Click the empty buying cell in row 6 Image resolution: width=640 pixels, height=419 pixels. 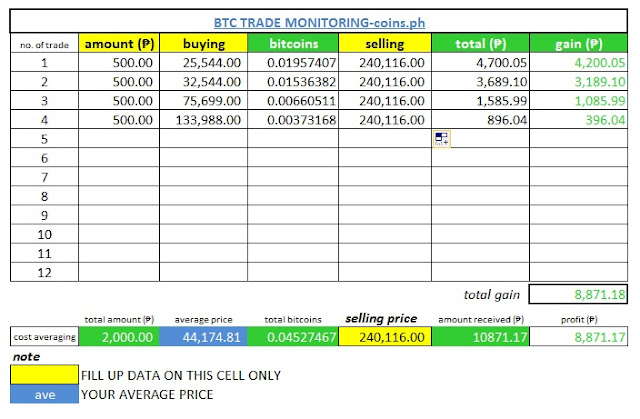204,157
